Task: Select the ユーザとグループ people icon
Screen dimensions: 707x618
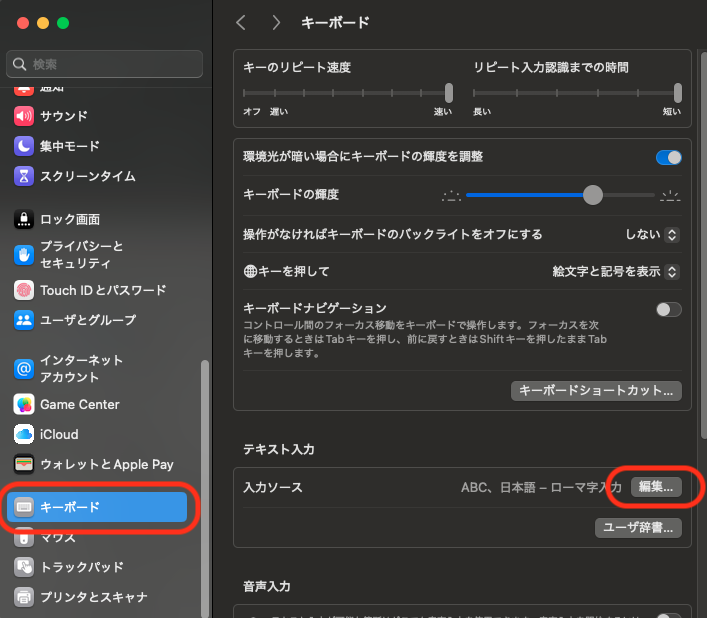Action: point(24,320)
